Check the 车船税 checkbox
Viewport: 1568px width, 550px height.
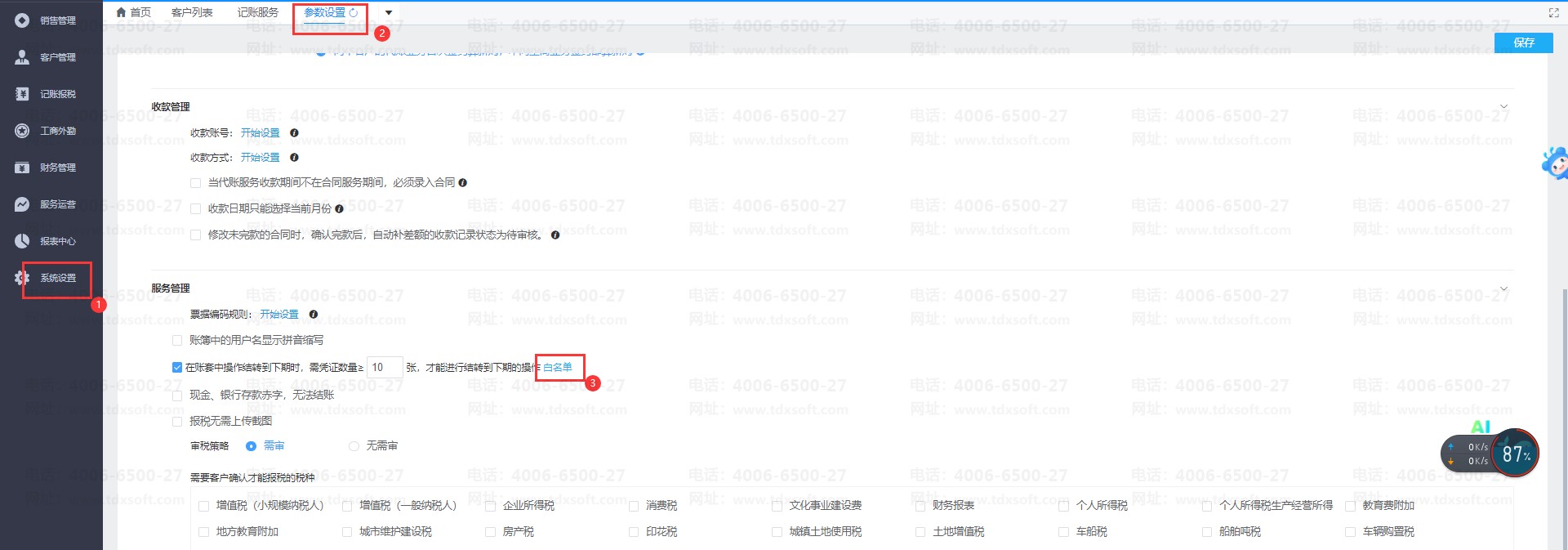(1064, 532)
